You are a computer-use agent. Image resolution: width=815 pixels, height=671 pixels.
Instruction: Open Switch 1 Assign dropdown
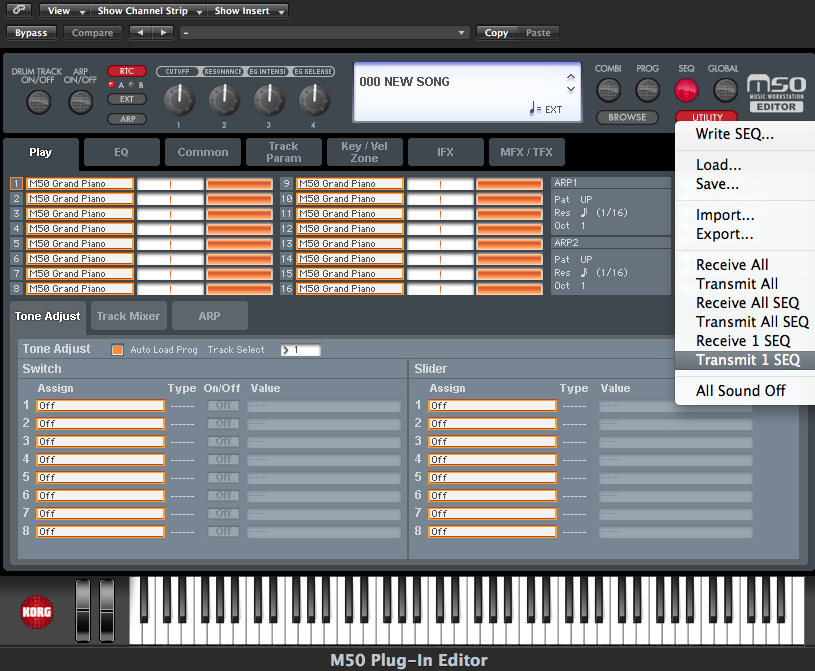point(100,405)
